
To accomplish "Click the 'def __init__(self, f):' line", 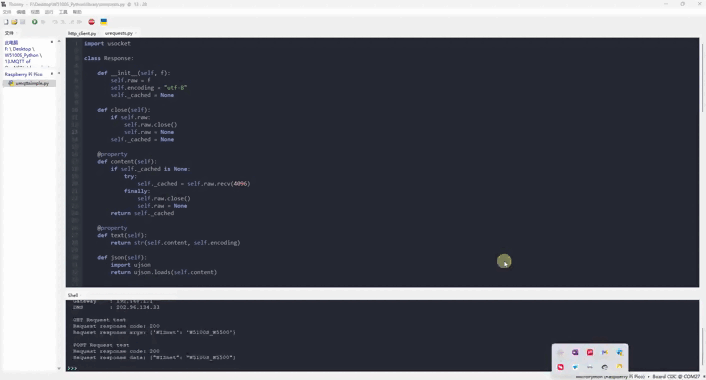I will tap(134, 73).
